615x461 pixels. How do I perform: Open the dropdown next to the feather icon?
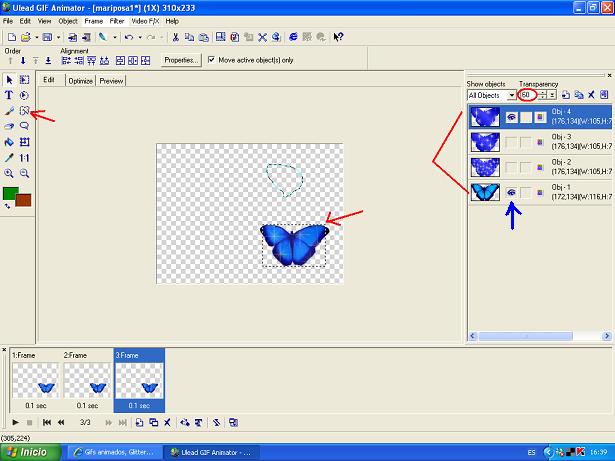click(115, 37)
